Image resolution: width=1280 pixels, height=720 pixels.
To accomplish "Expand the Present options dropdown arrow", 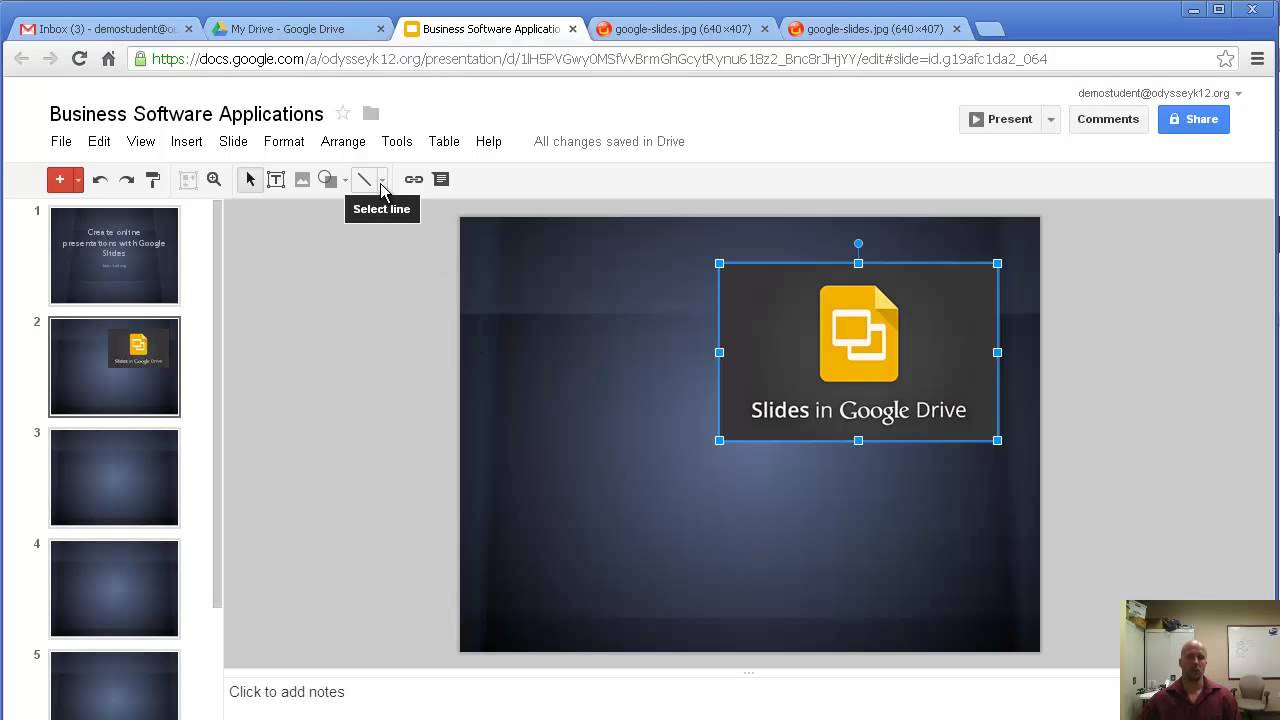I will tap(1051, 119).
